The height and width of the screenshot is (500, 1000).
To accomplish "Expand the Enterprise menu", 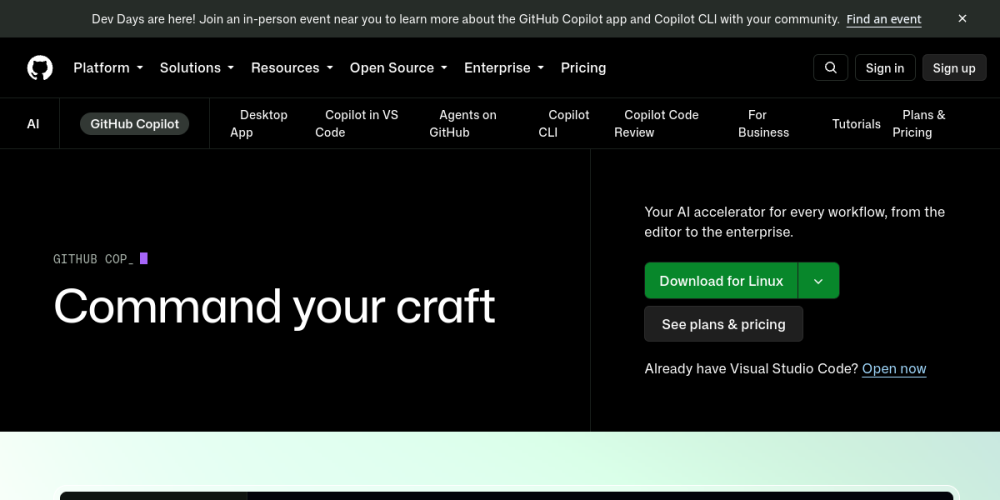I will 504,68.
